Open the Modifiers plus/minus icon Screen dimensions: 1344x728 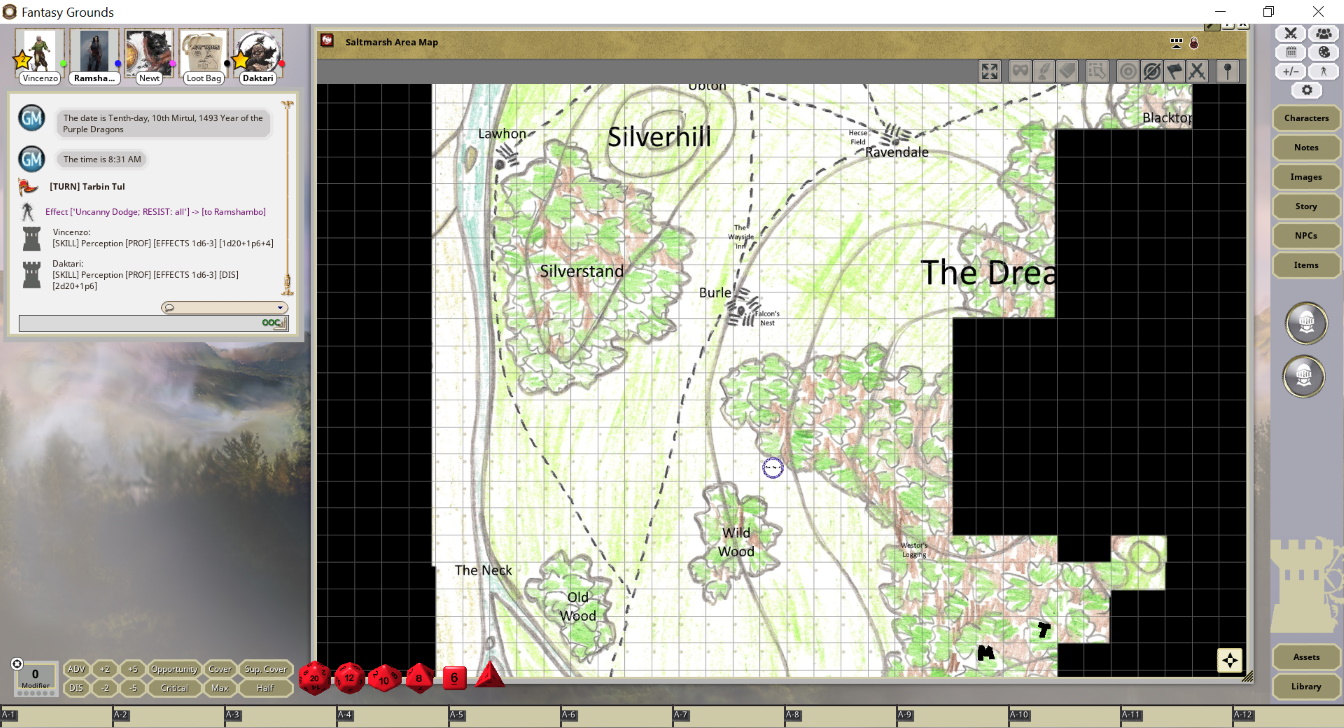point(1291,71)
